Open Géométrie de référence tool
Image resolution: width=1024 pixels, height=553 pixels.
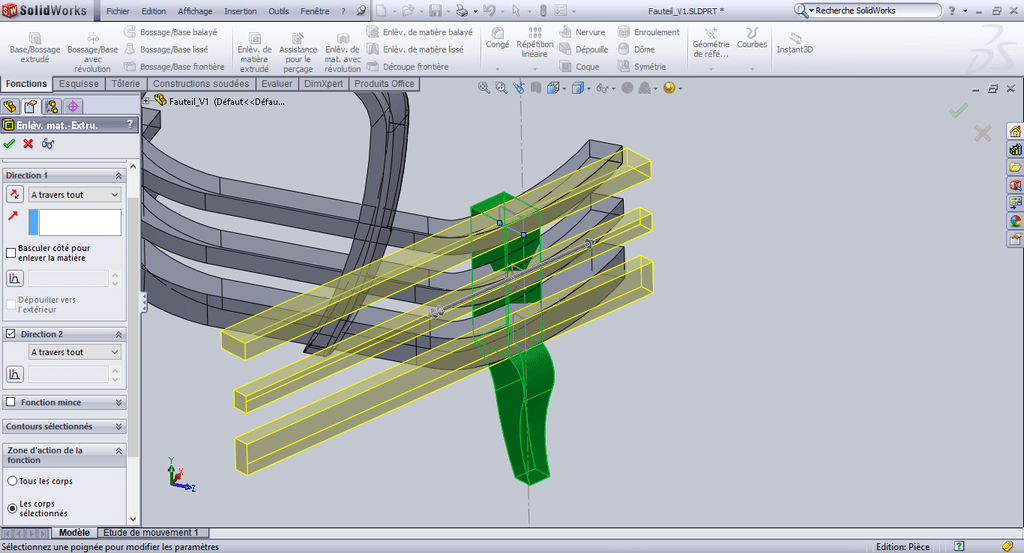pos(711,42)
